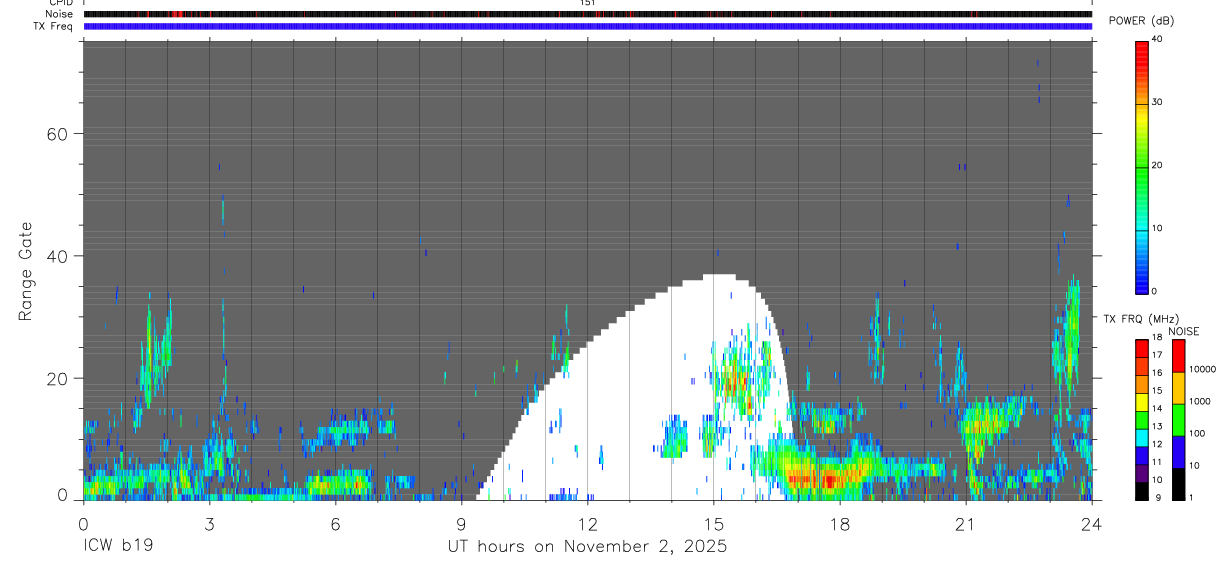Click the 12 tick on the UT hours axis
1228x567 pixels.
pyautogui.click(x=587, y=524)
